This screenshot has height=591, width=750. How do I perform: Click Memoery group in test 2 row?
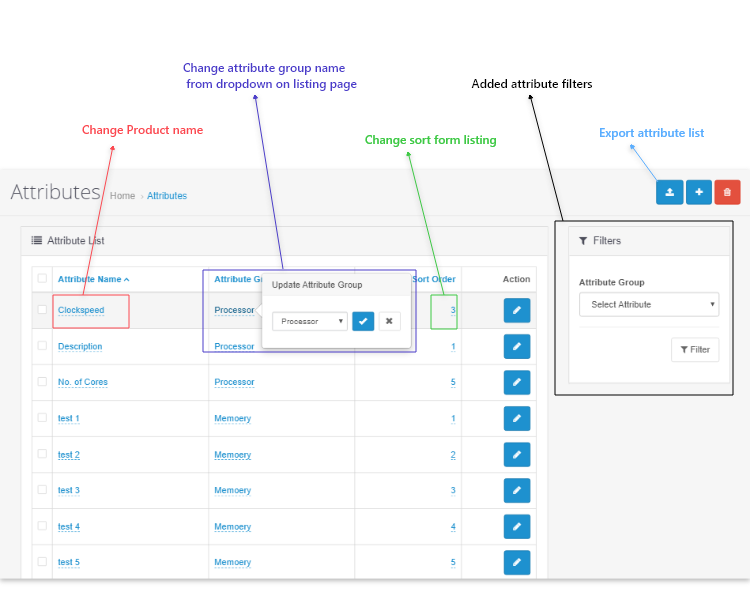[x=232, y=454]
